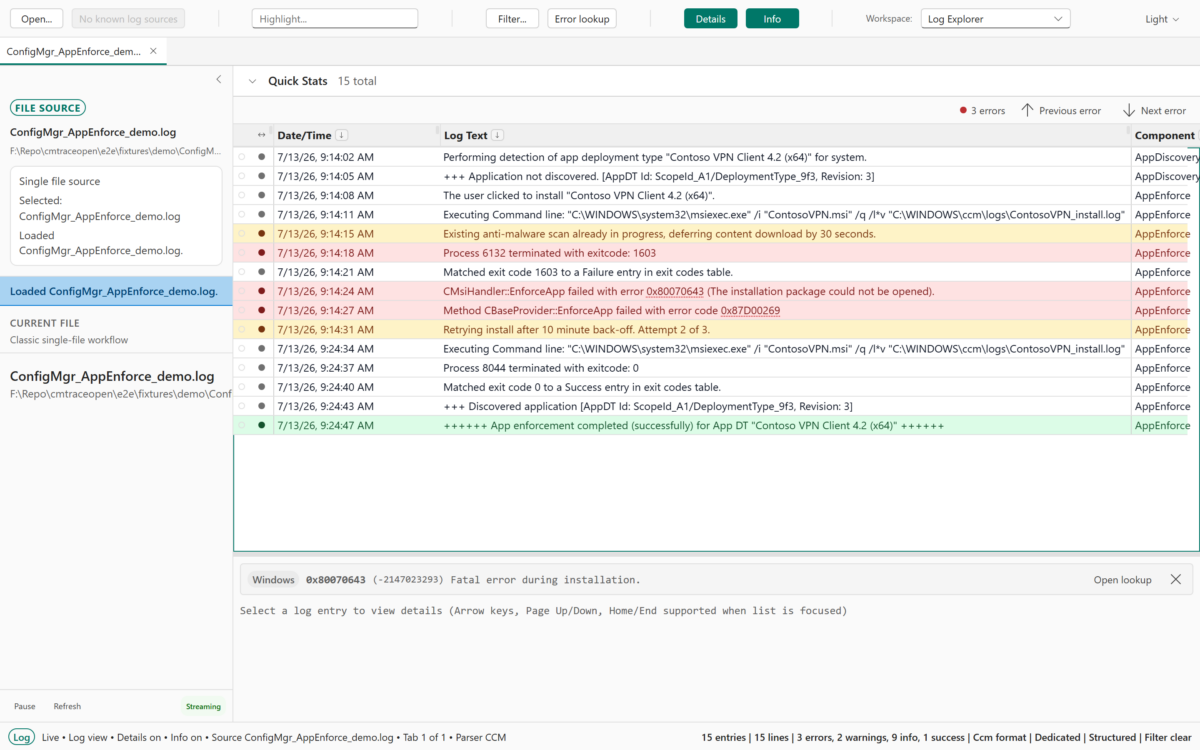
Task: Toggle marker circle on 9:14:05 AM row
Action: click(x=242, y=176)
